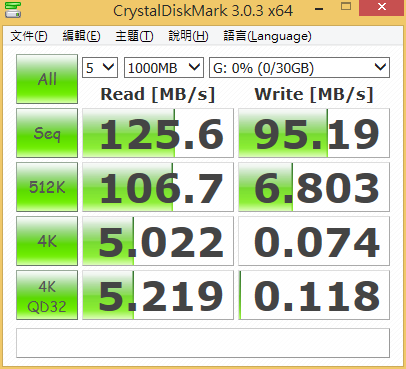Image resolution: width=406 pixels, height=369 pixels.
Task: Maximize the CrystalDiskMark window
Action: coord(346,7)
